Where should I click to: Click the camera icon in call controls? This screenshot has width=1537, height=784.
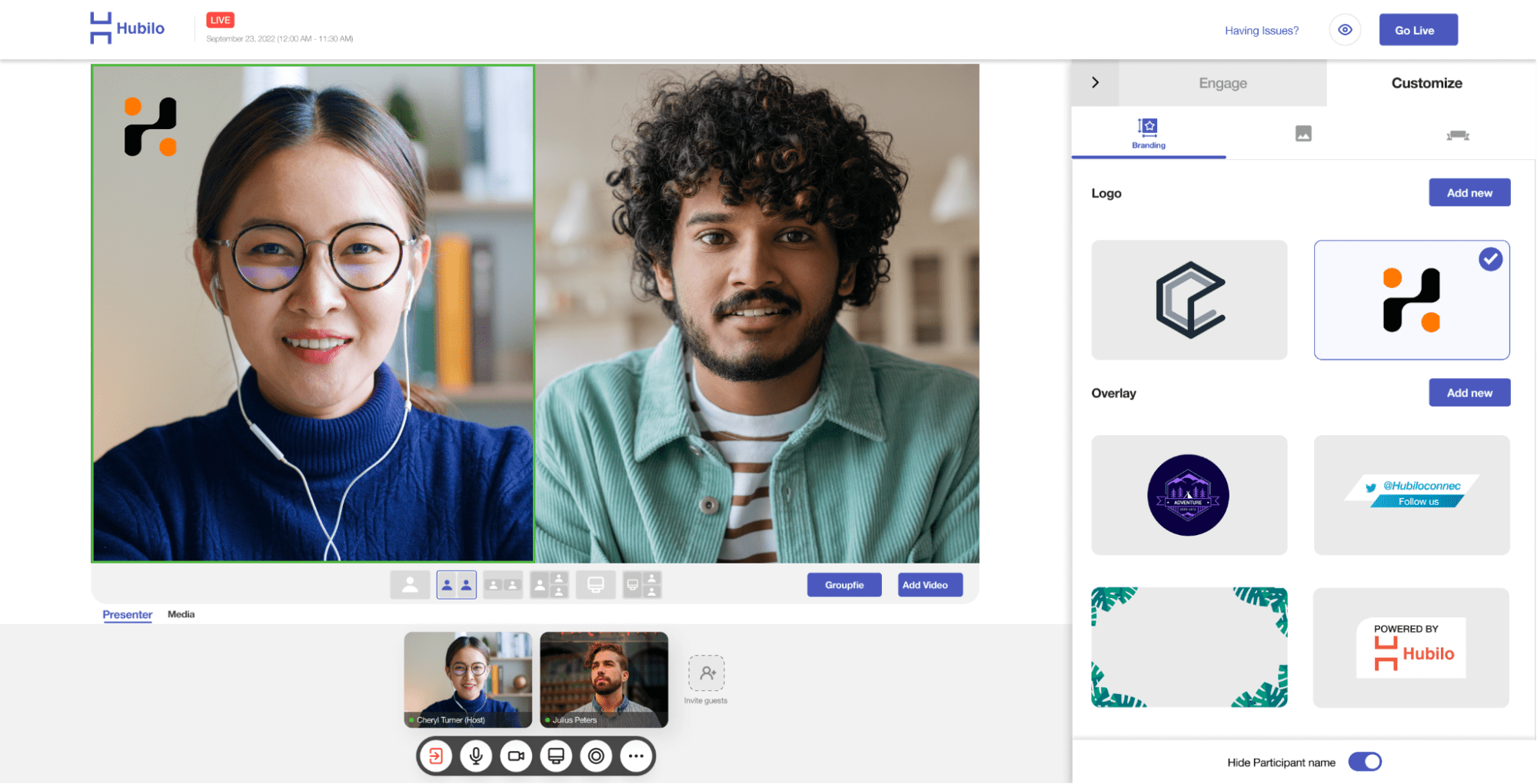[516, 756]
